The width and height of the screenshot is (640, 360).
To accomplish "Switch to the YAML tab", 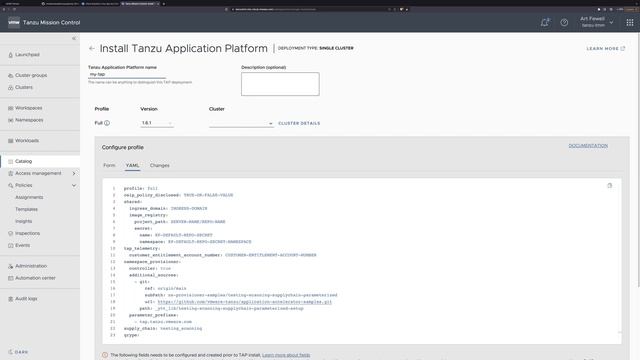I will click(132, 165).
